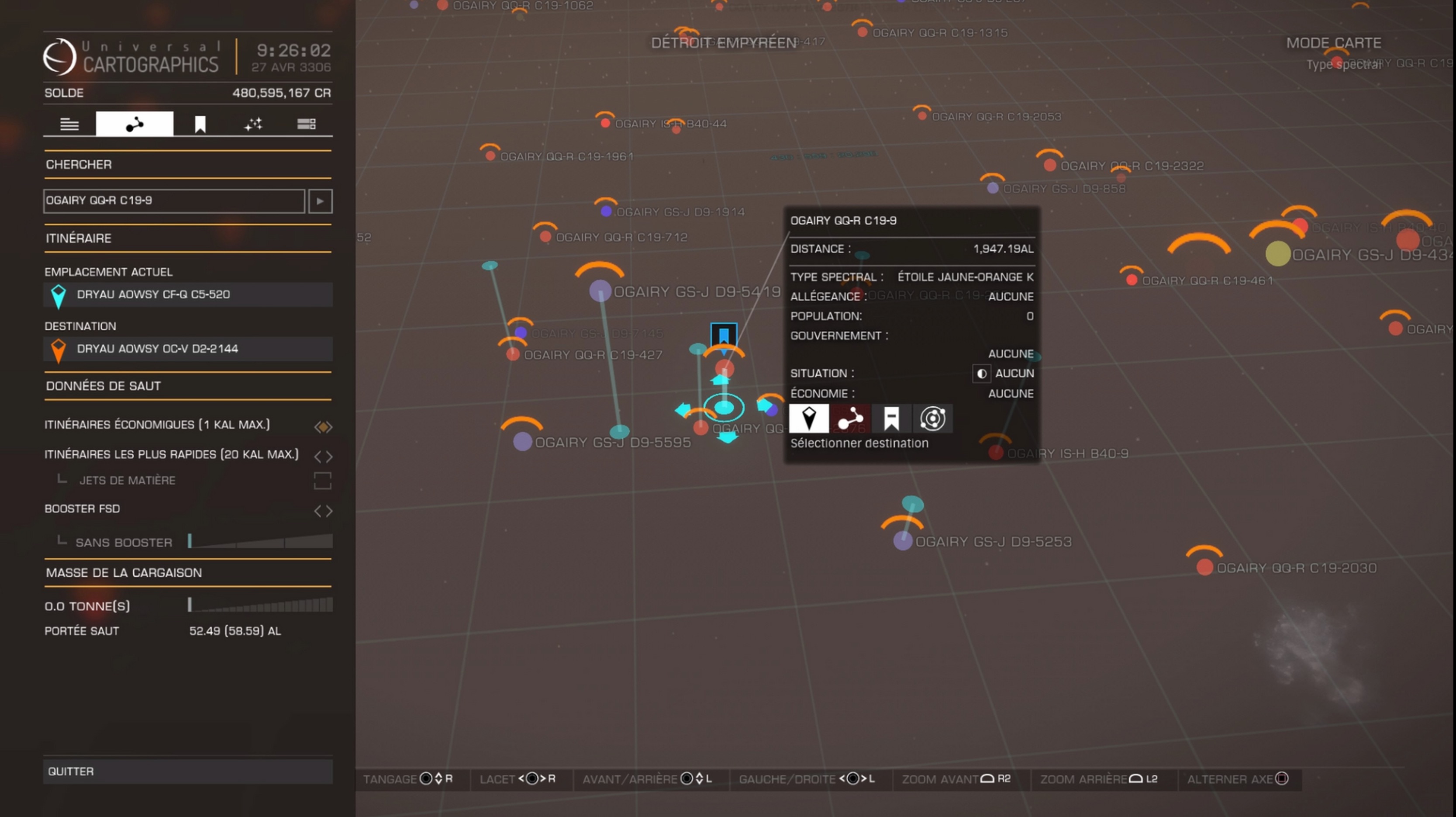The width and height of the screenshot is (1456, 817).
Task: Click the upward cyan navigation arrow
Action: tap(721, 379)
